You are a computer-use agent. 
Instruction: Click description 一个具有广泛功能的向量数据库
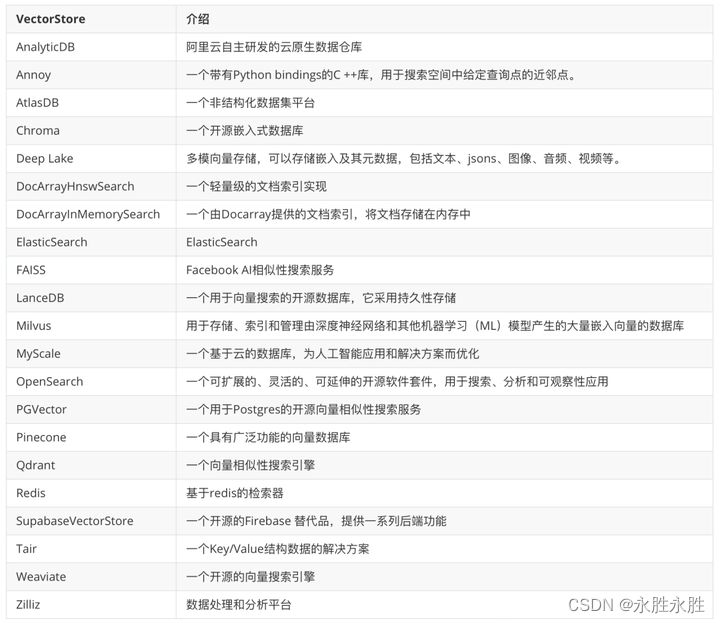click(268, 437)
